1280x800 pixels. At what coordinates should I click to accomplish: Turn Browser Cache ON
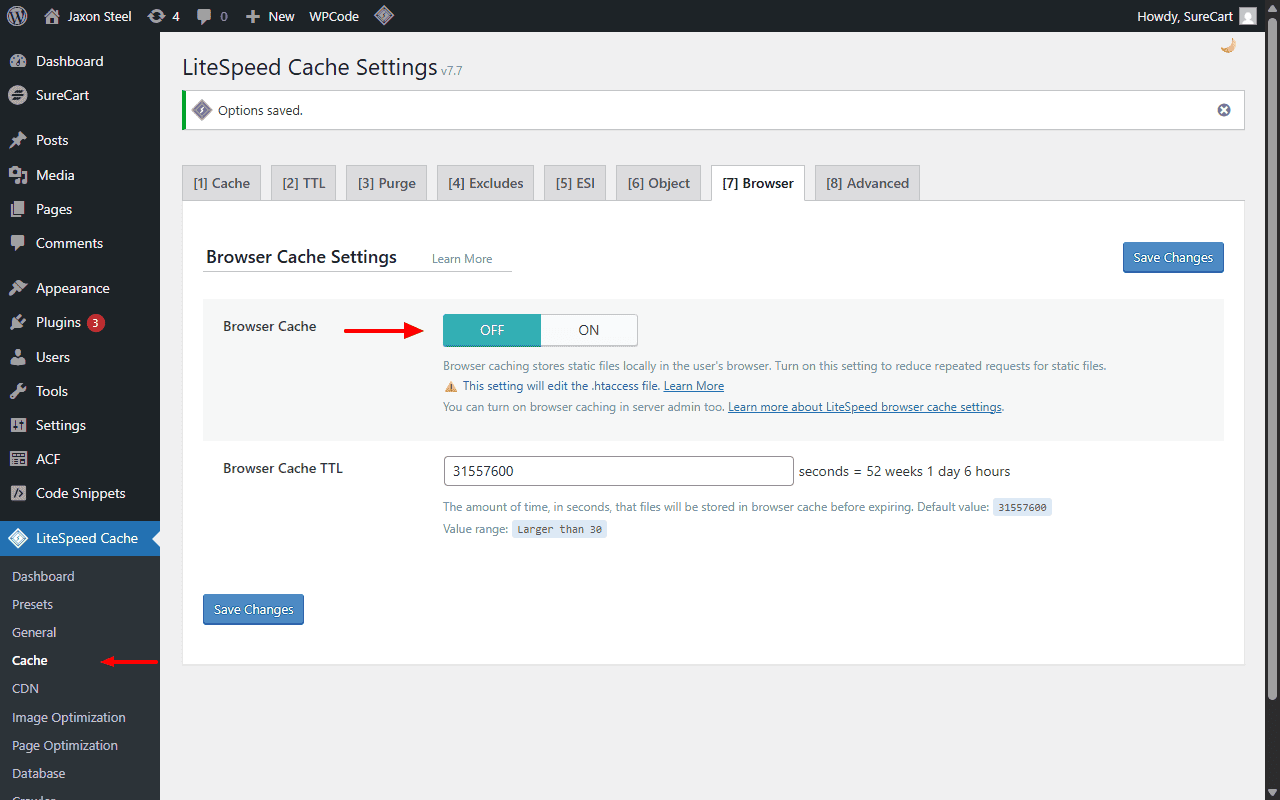589,330
